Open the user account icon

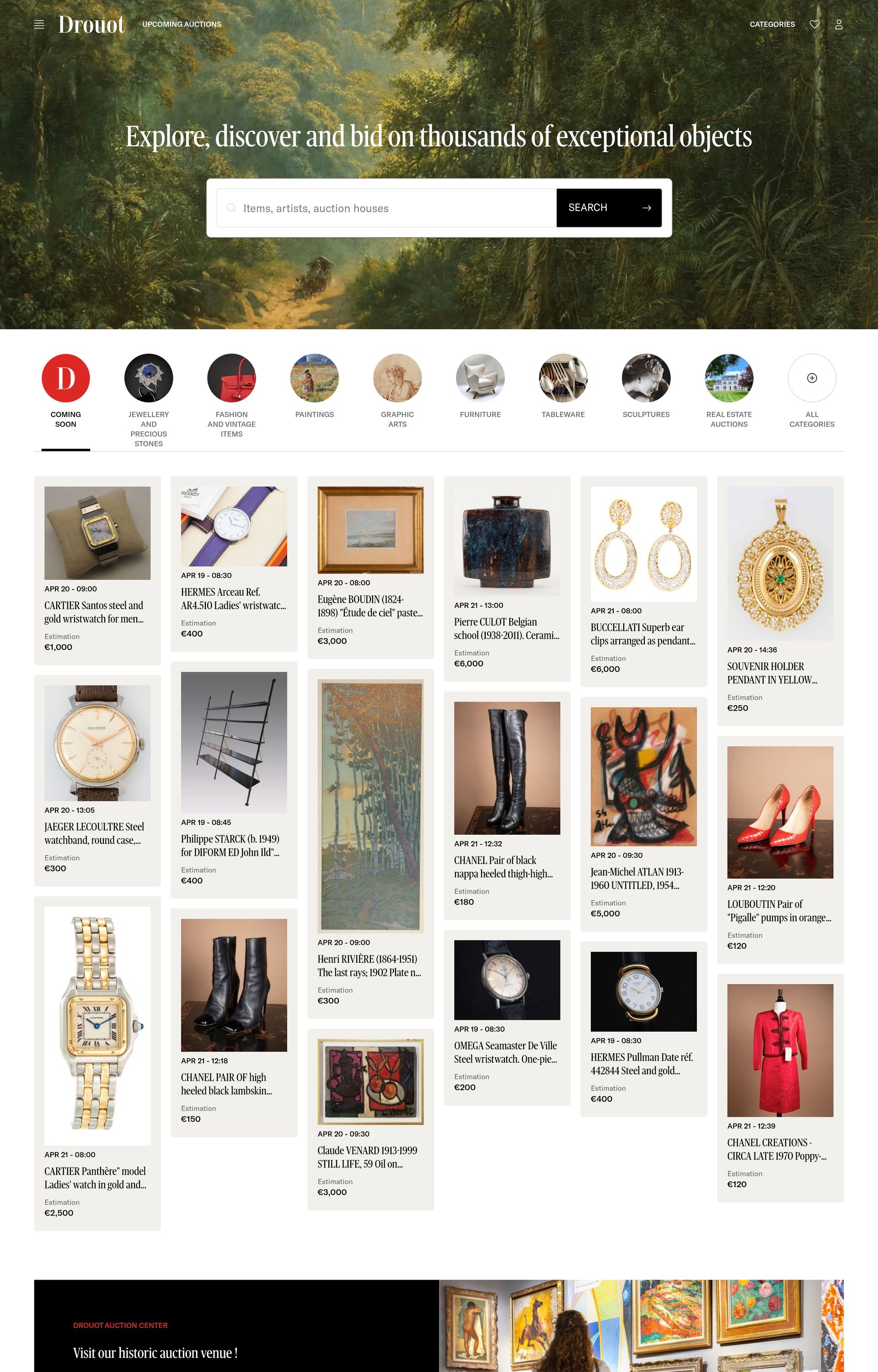[839, 24]
